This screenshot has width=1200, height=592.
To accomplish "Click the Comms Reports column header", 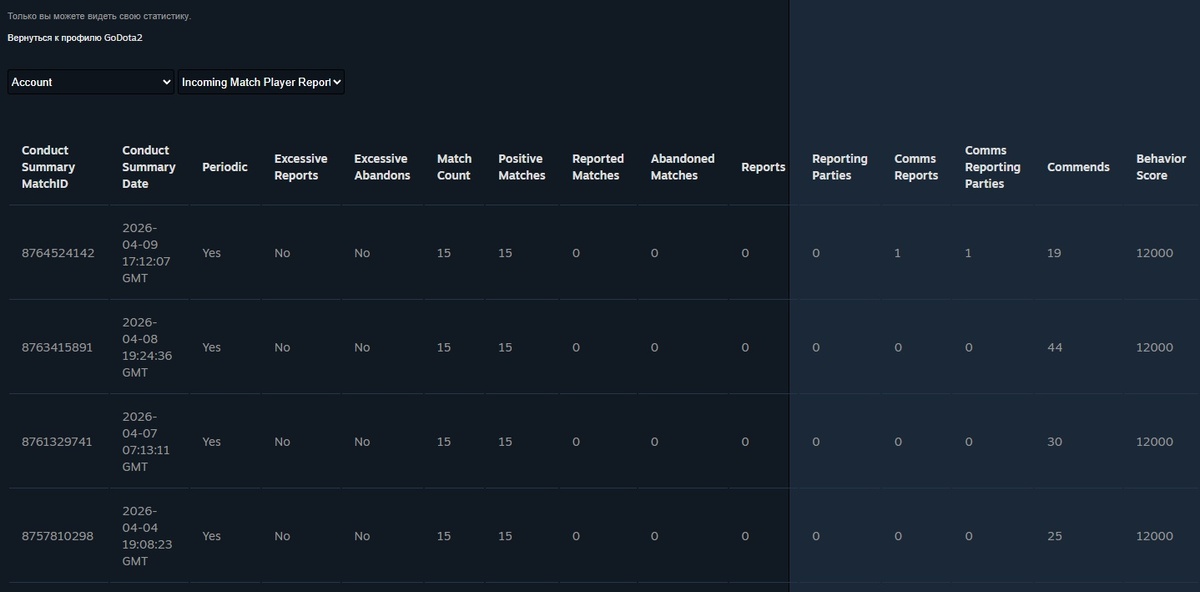I will 916,167.
